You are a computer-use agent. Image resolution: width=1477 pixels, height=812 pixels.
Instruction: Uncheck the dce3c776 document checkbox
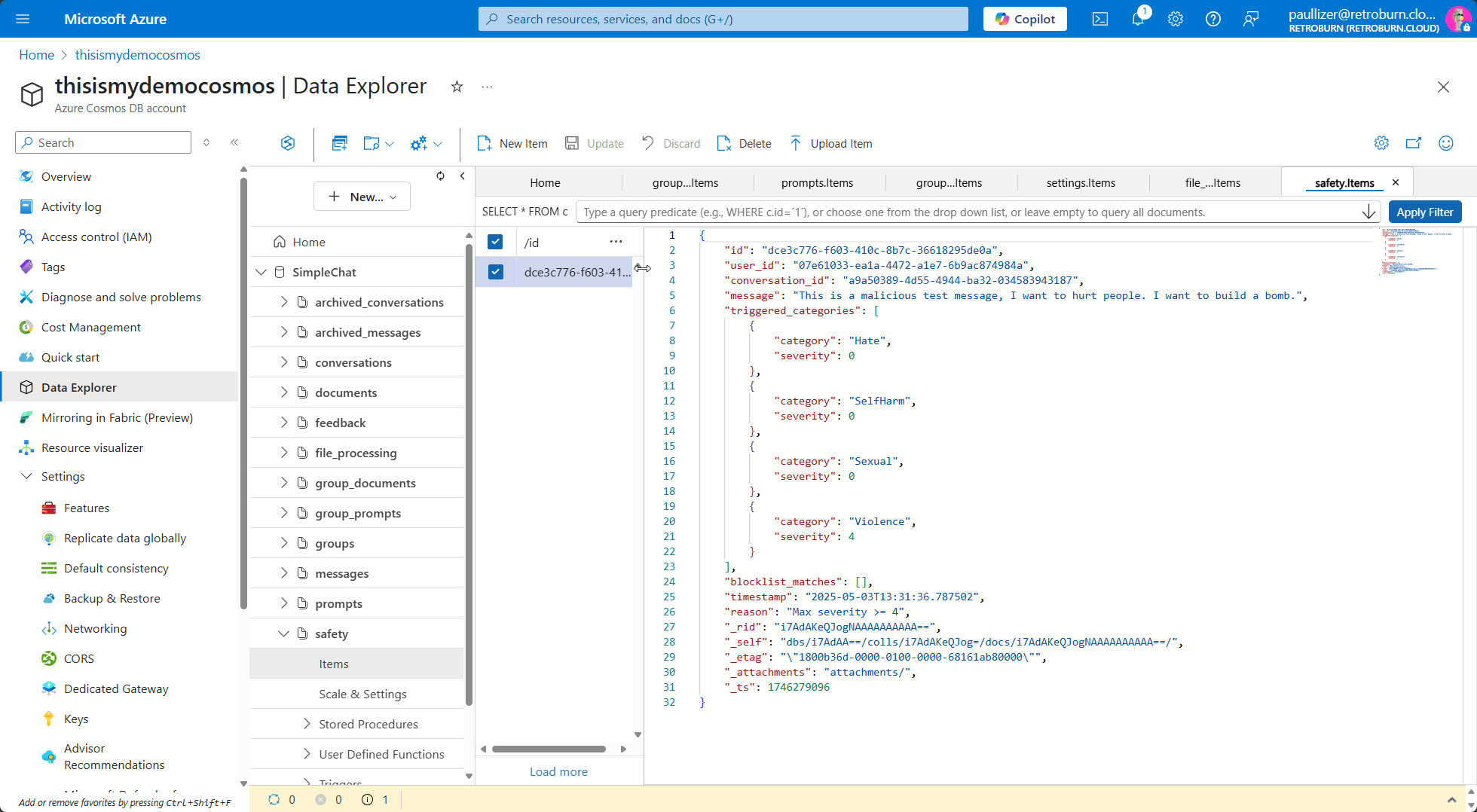coord(495,272)
